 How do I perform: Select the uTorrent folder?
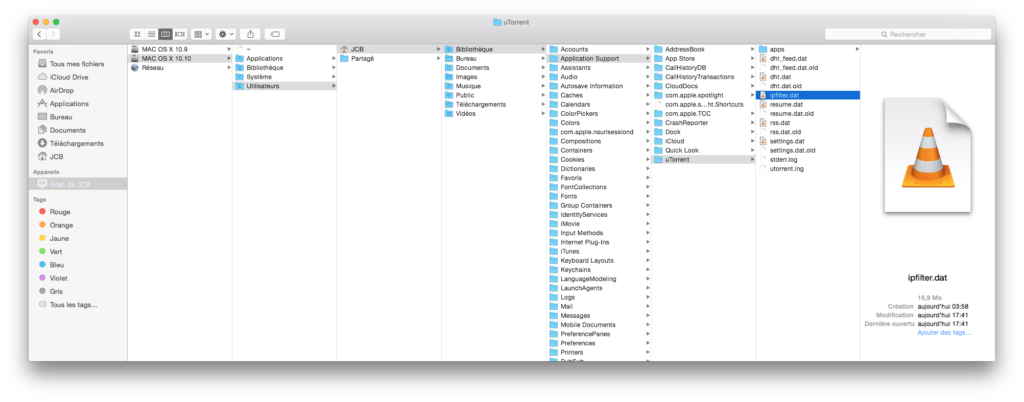[703, 159]
